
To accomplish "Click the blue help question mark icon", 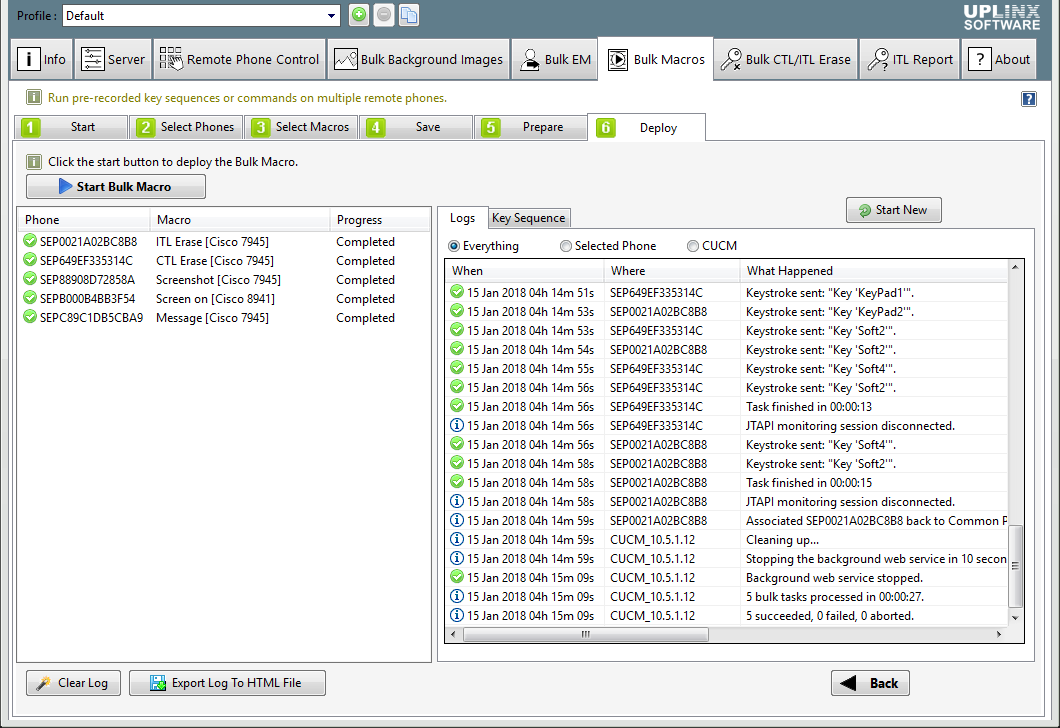I will point(1028,99).
